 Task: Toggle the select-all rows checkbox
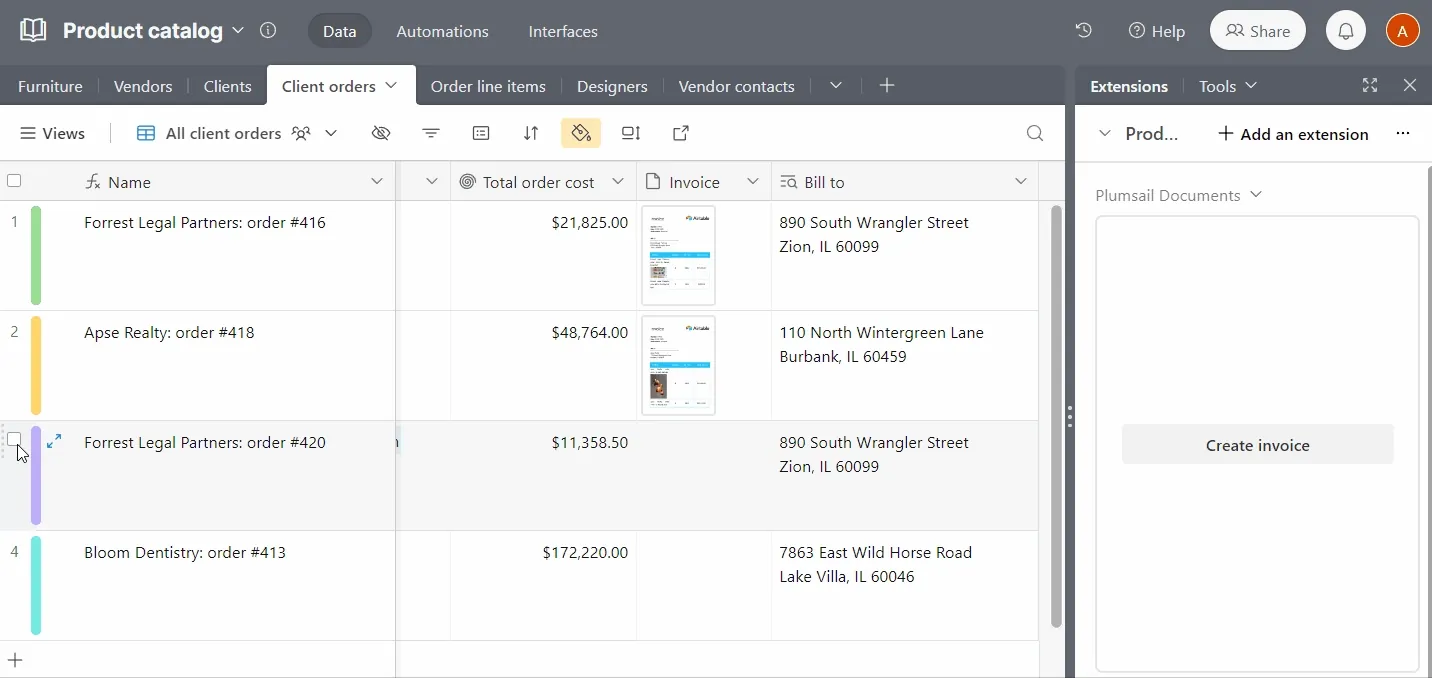pos(14,181)
